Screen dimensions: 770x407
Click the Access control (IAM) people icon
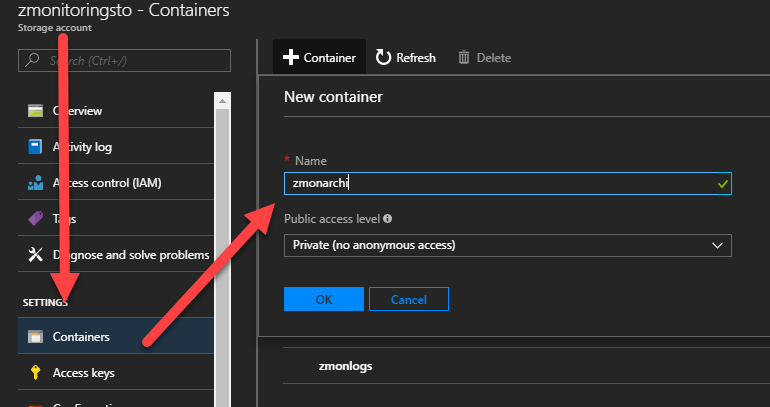[35, 183]
